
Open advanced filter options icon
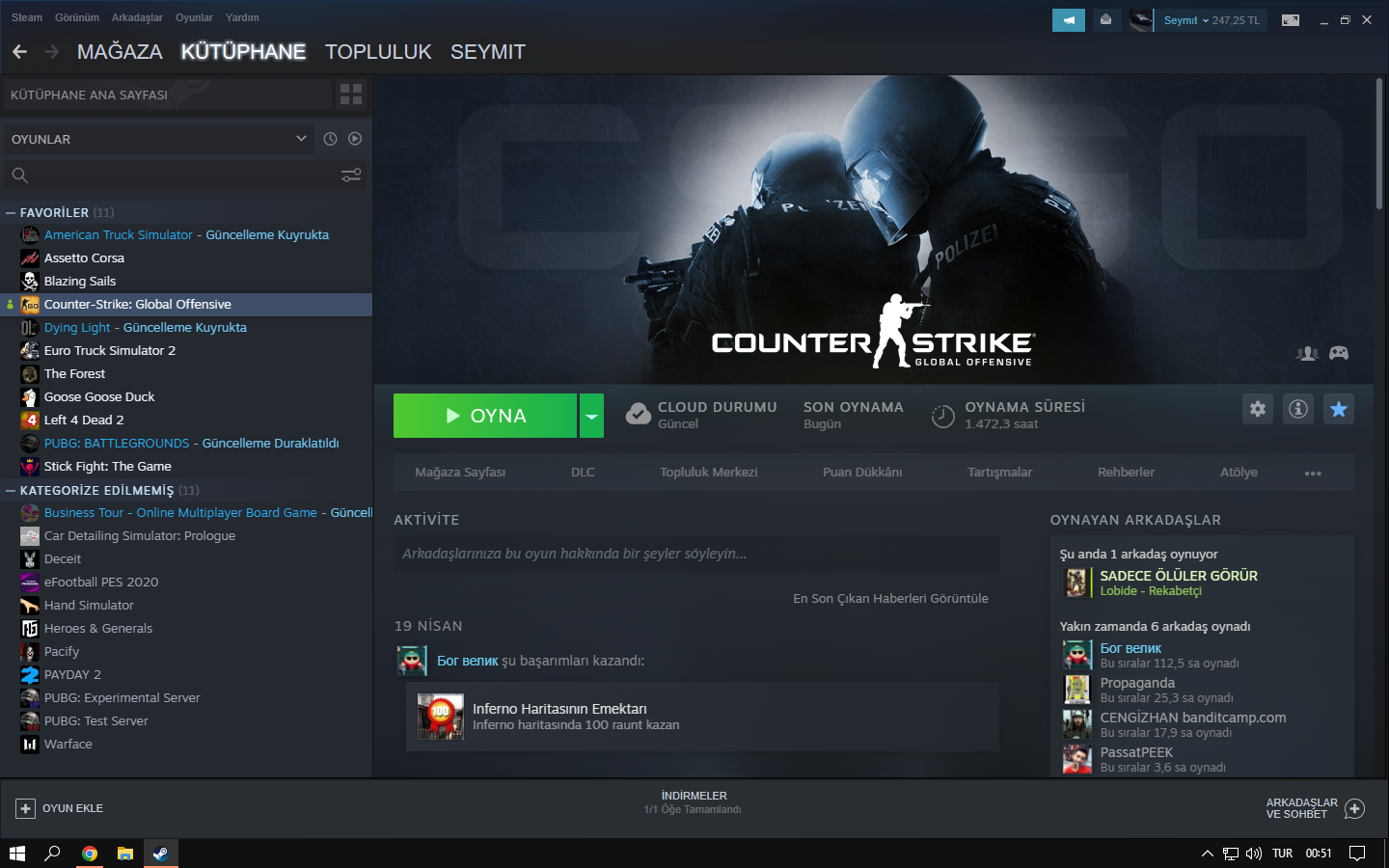[351, 176]
